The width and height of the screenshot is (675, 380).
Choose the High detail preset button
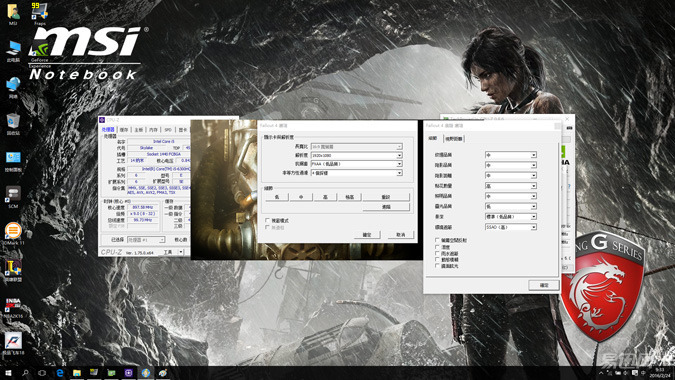pyautogui.click(x=325, y=197)
